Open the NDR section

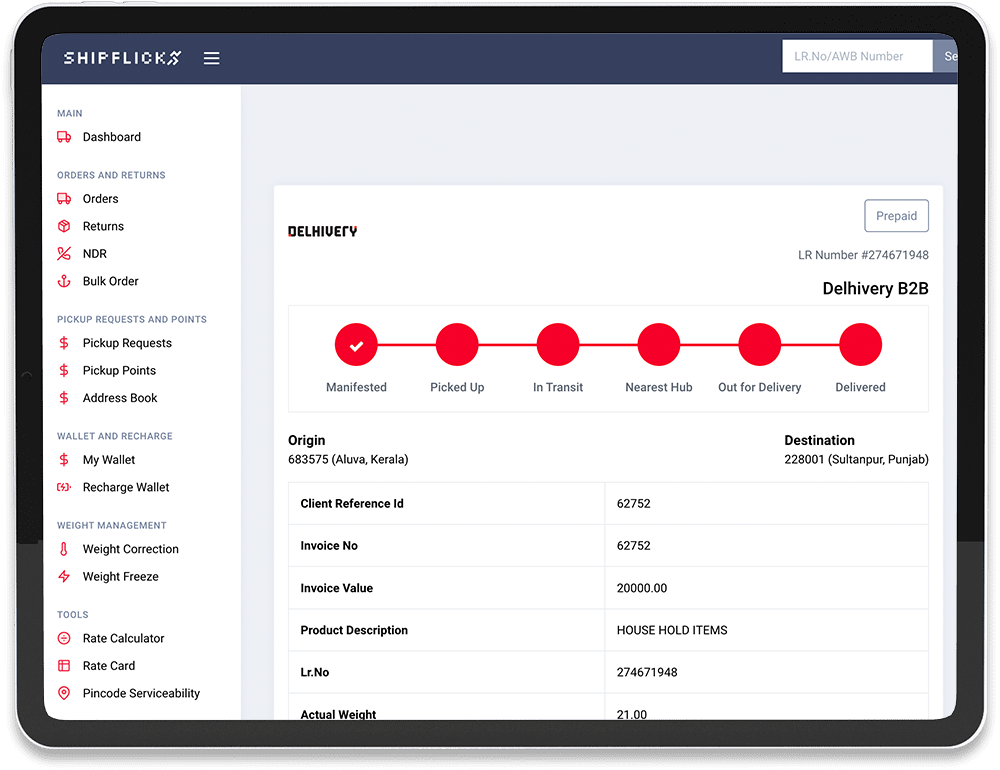point(94,253)
